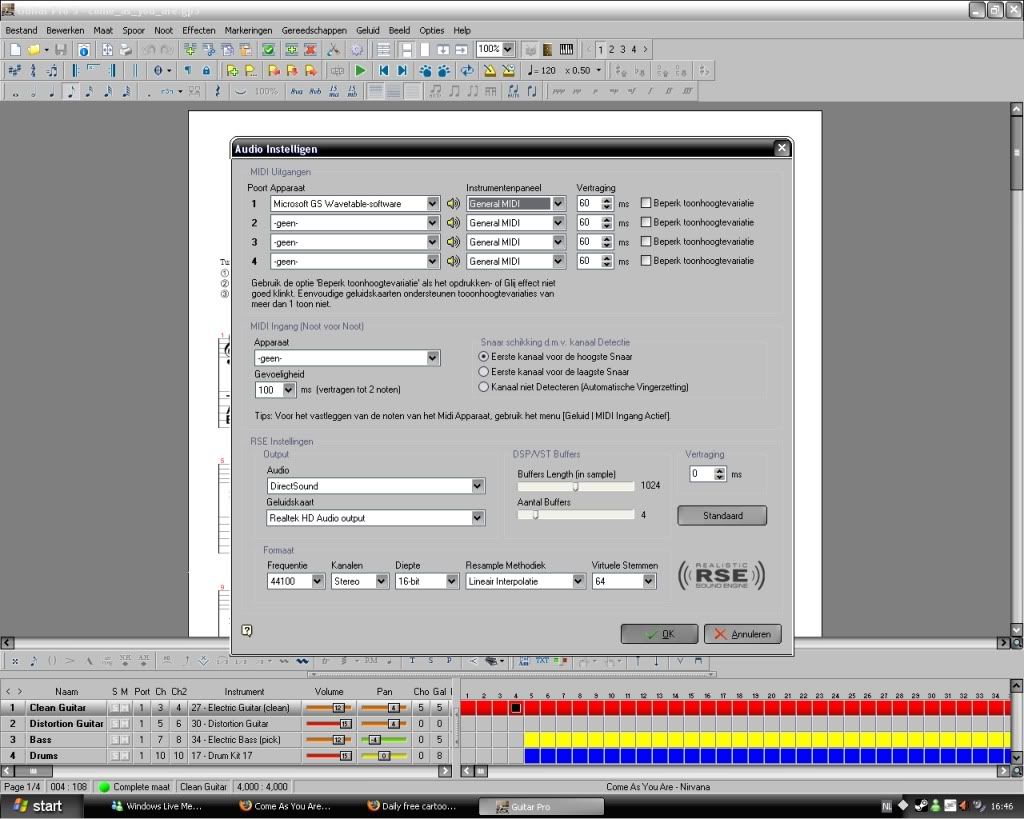
Task: Click the green checkmark toolbar icon
Action: tap(268, 50)
